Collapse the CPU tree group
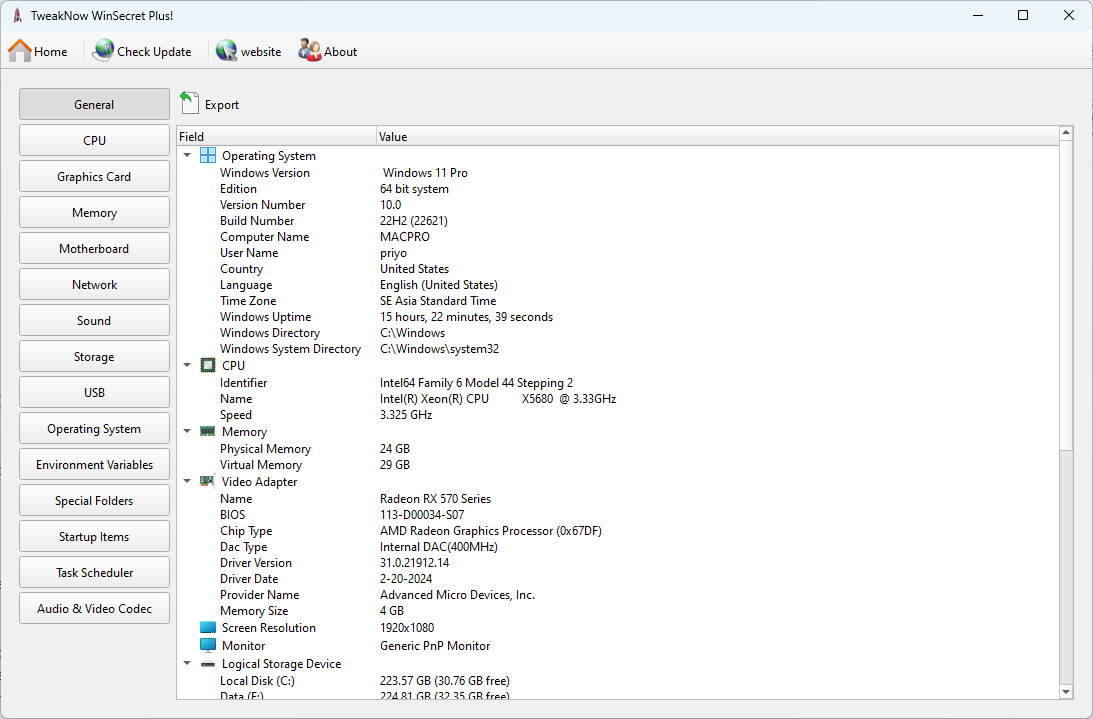Image resolution: width=1093 pixels, height=719 pixels. (x=187, y=365)
